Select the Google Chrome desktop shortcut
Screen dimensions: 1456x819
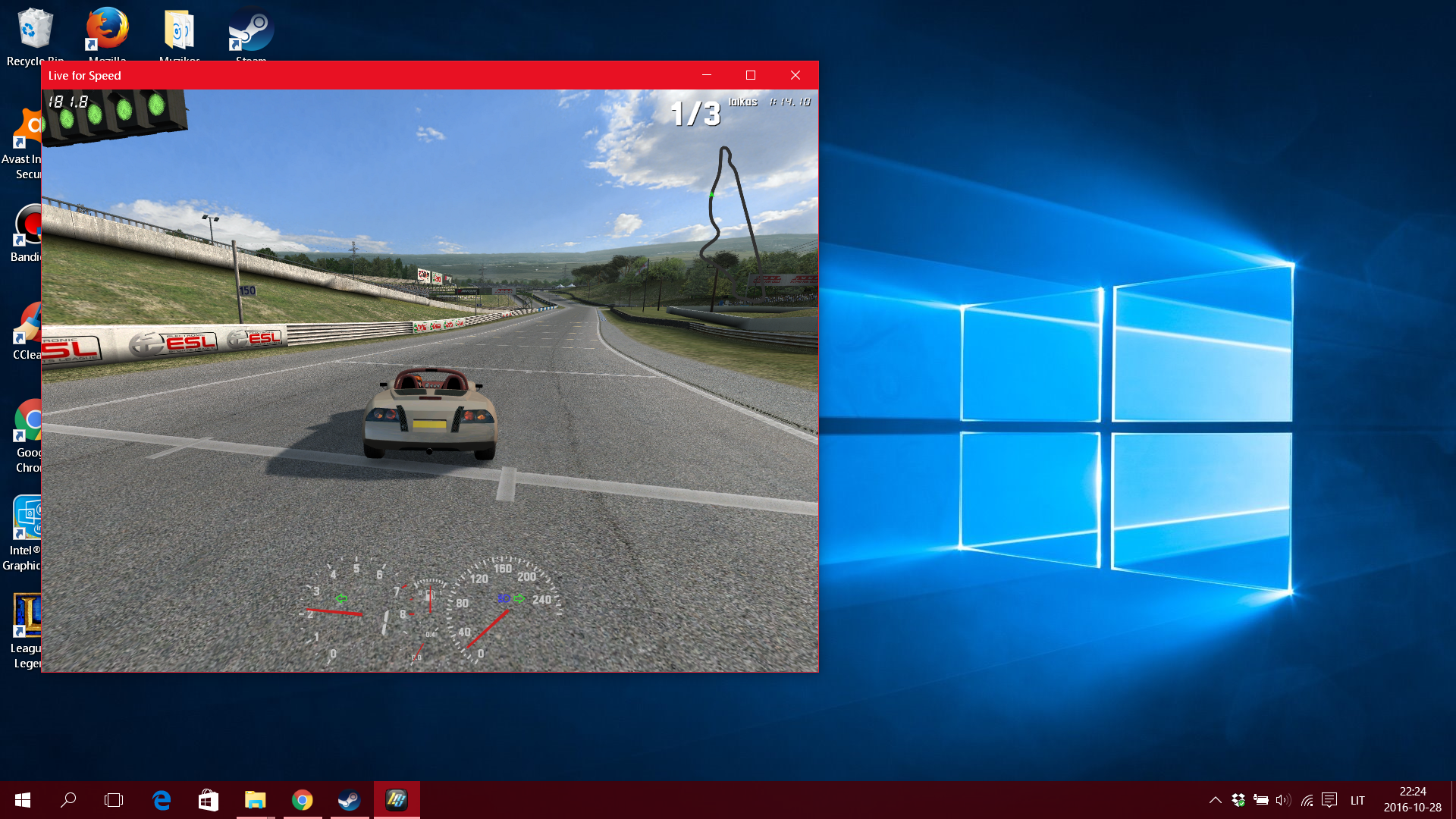[29, 436]
